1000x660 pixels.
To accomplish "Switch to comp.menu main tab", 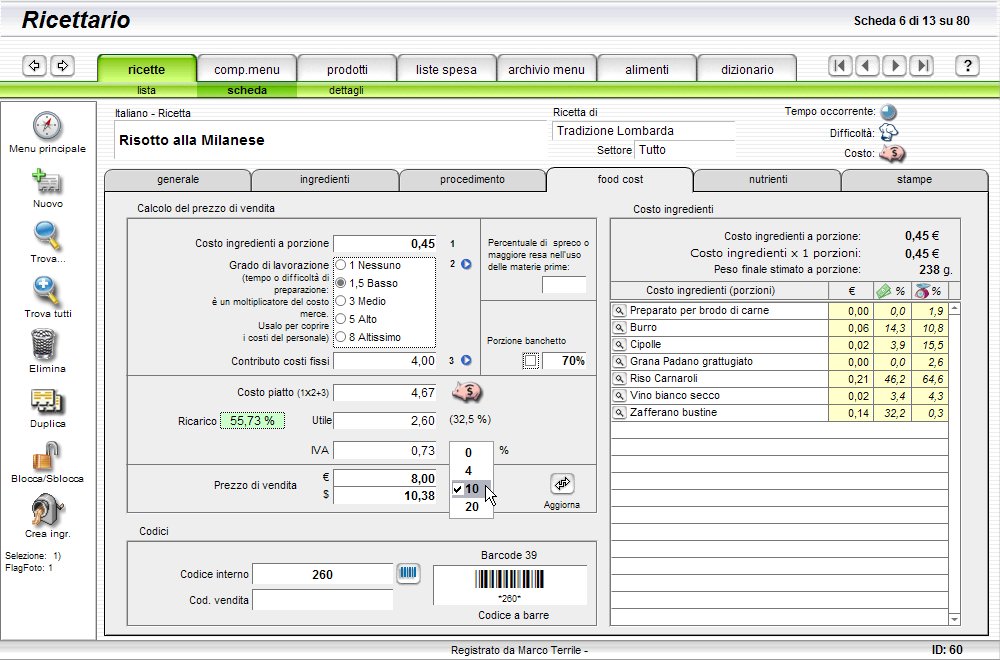I will tap(247, 69).
